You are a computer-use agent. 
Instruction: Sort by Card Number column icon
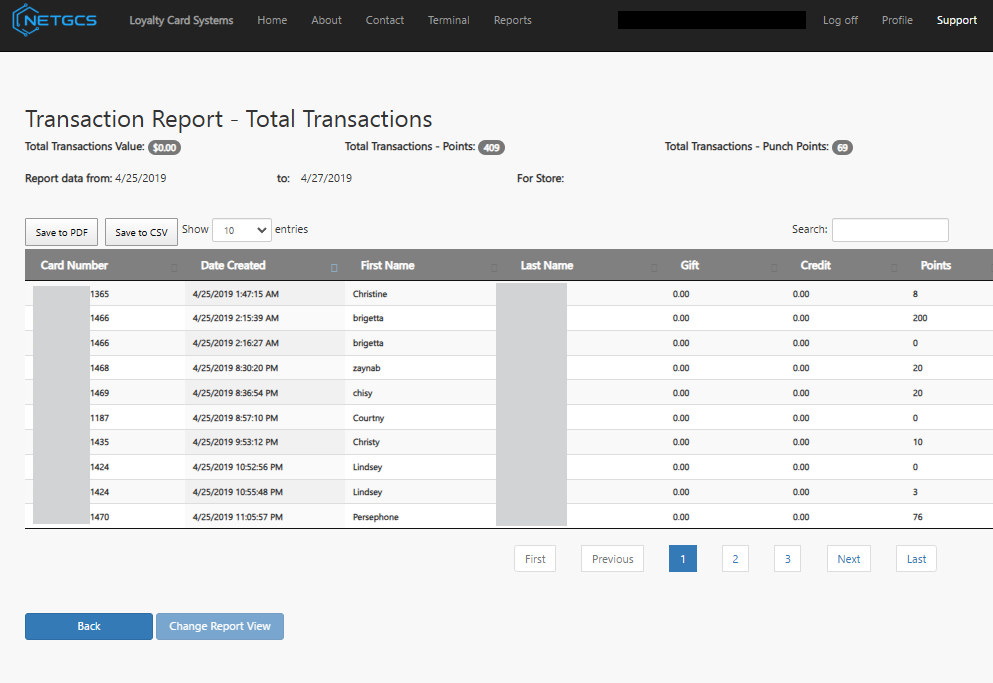(x=174, y=267)
